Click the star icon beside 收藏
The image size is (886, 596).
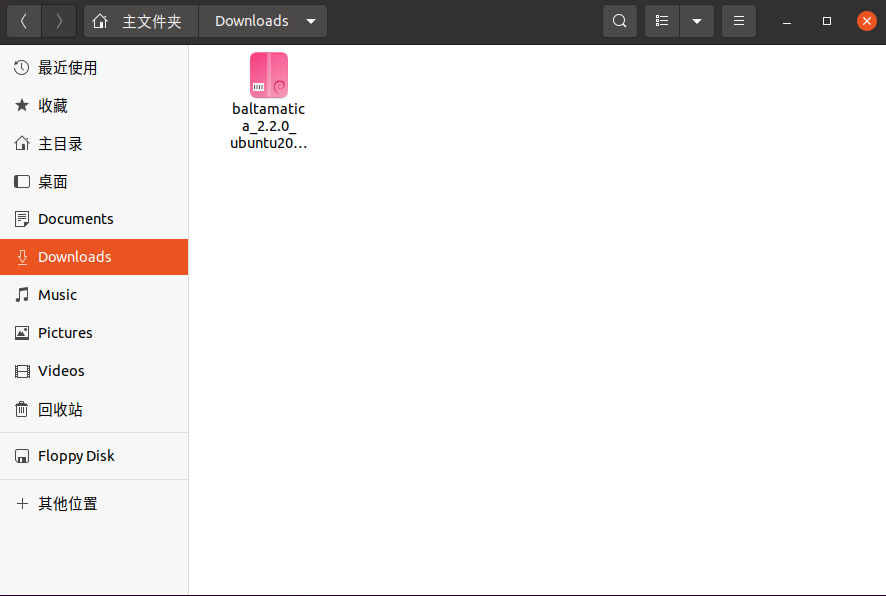coord(21,105)
